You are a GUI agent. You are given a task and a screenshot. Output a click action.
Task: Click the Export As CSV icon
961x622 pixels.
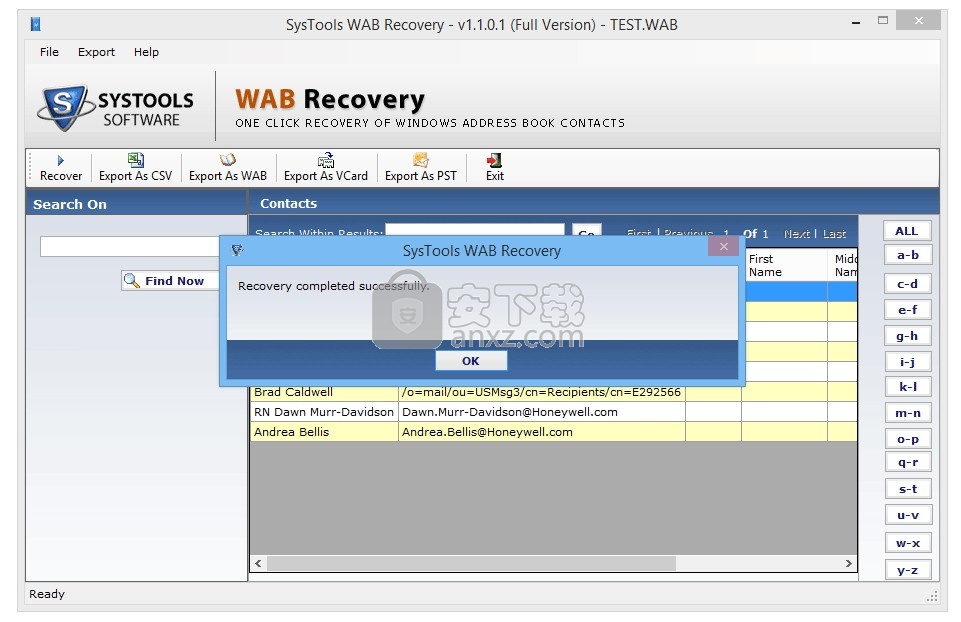pyautogui.click(x=135, y=160)
